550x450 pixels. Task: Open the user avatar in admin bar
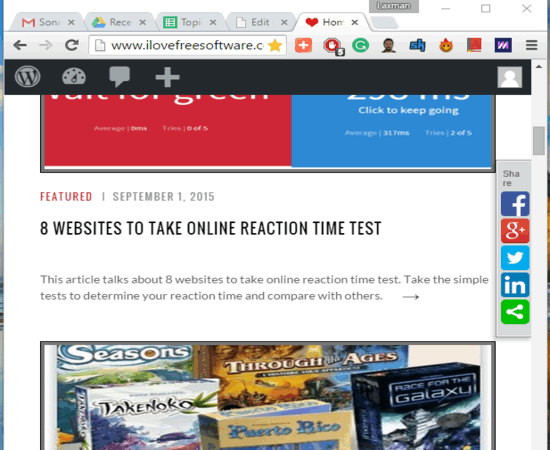(510, 77)
